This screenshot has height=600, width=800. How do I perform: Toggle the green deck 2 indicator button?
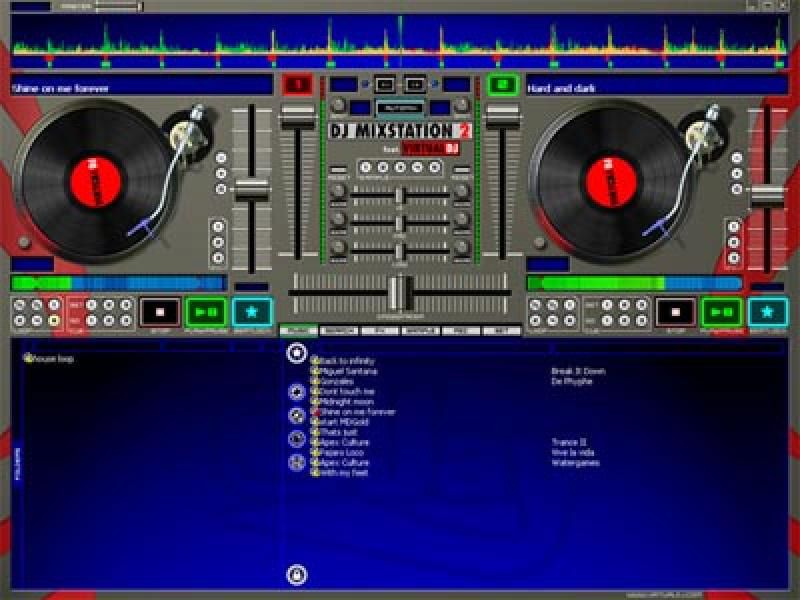pyautogui.click(x=501, y=85)
